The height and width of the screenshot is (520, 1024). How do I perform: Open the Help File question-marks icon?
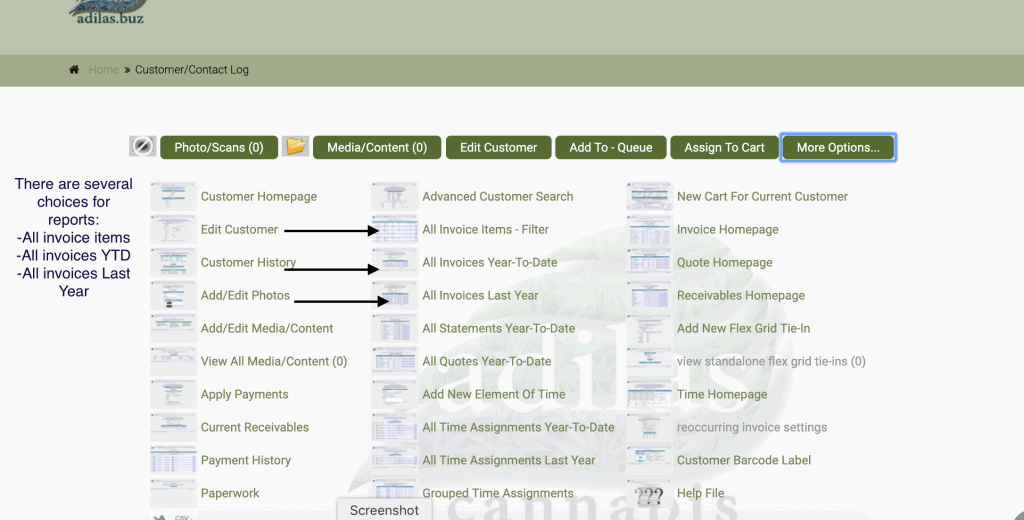click(649, 495)
